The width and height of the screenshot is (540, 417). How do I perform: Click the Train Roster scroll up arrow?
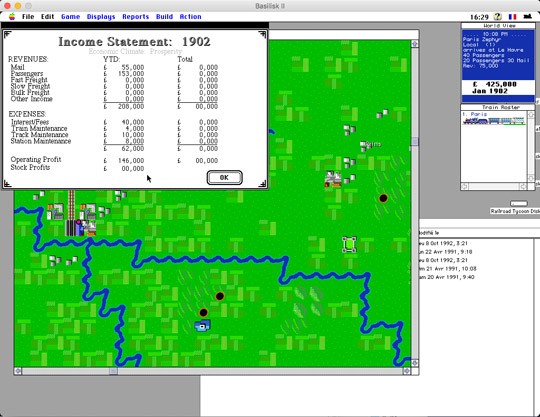(531, 115)
